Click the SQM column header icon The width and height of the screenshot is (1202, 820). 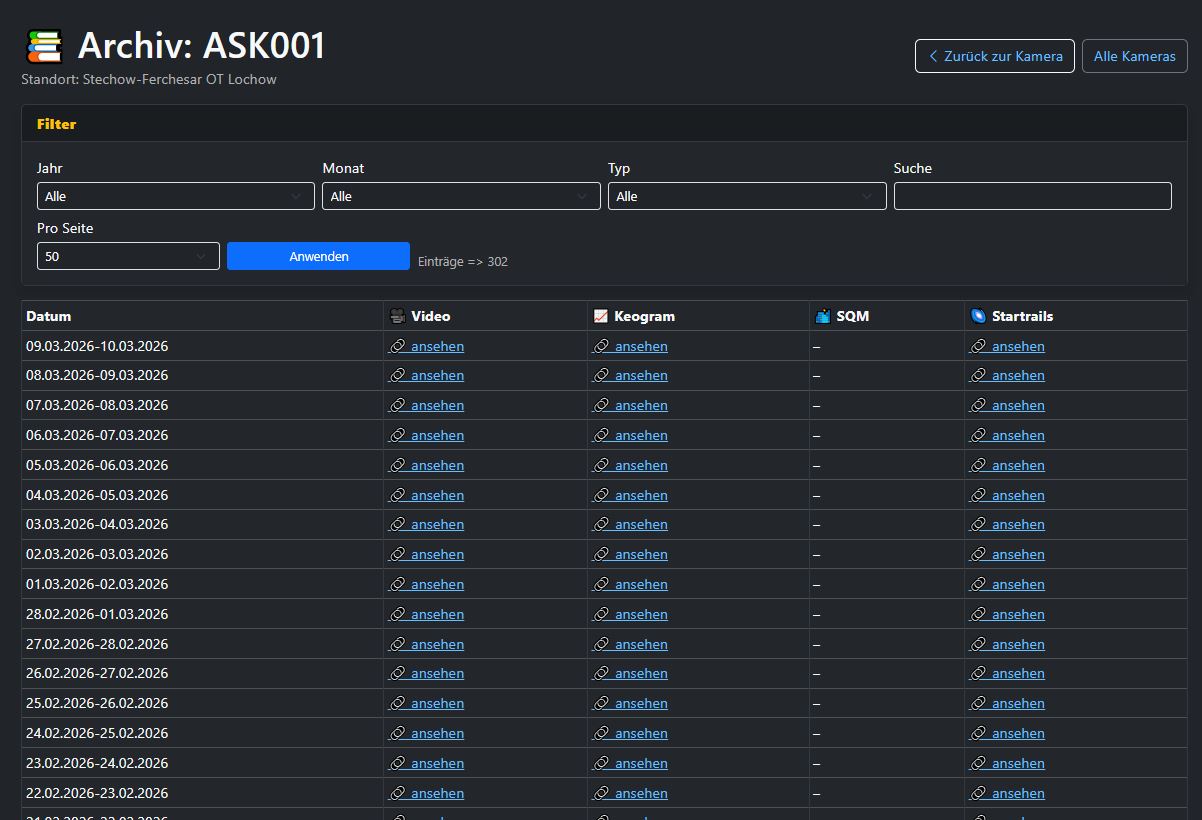coord(823,316)
